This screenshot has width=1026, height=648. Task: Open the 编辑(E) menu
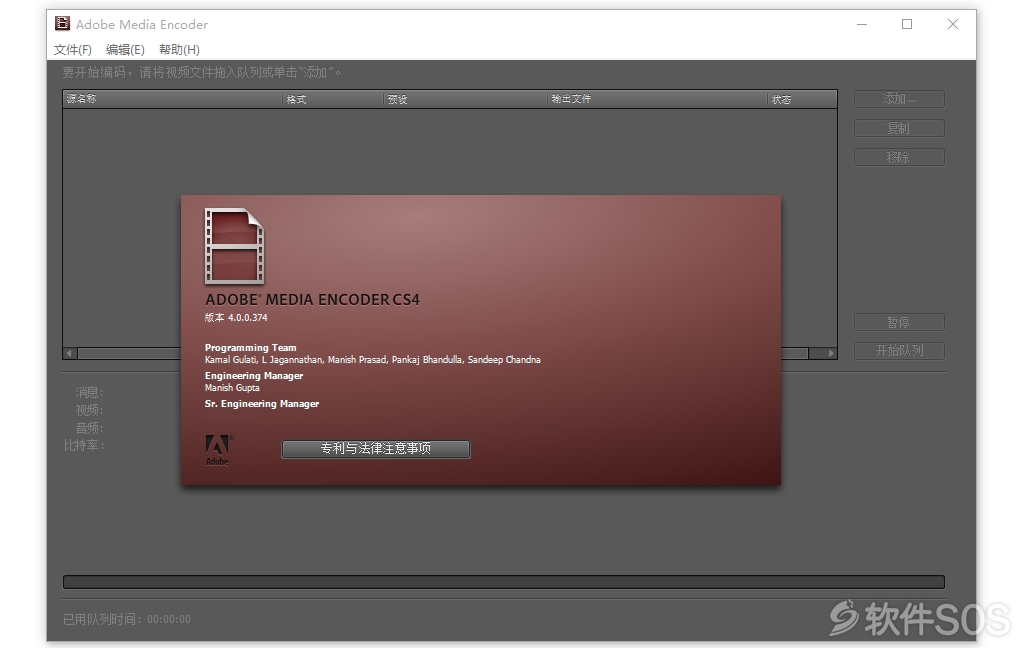pos(125,50)
